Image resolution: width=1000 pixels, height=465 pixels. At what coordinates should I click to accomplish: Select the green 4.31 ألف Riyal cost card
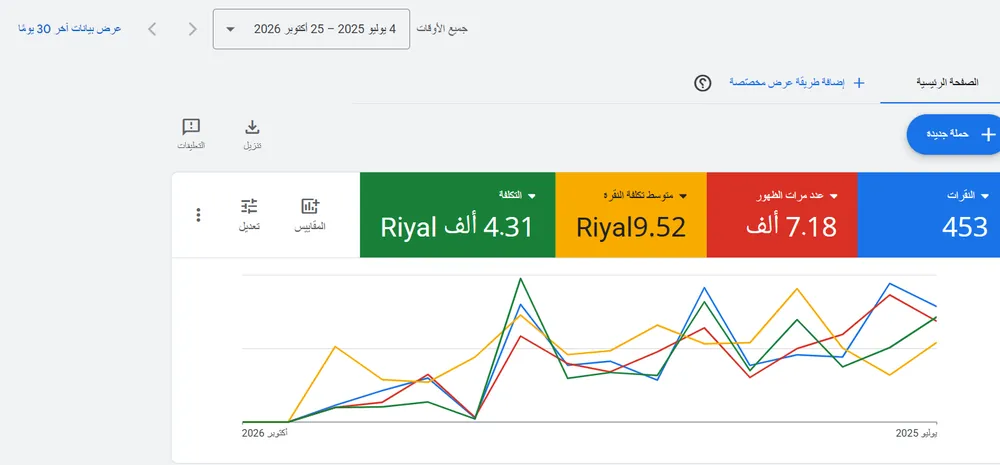(457, 215)
